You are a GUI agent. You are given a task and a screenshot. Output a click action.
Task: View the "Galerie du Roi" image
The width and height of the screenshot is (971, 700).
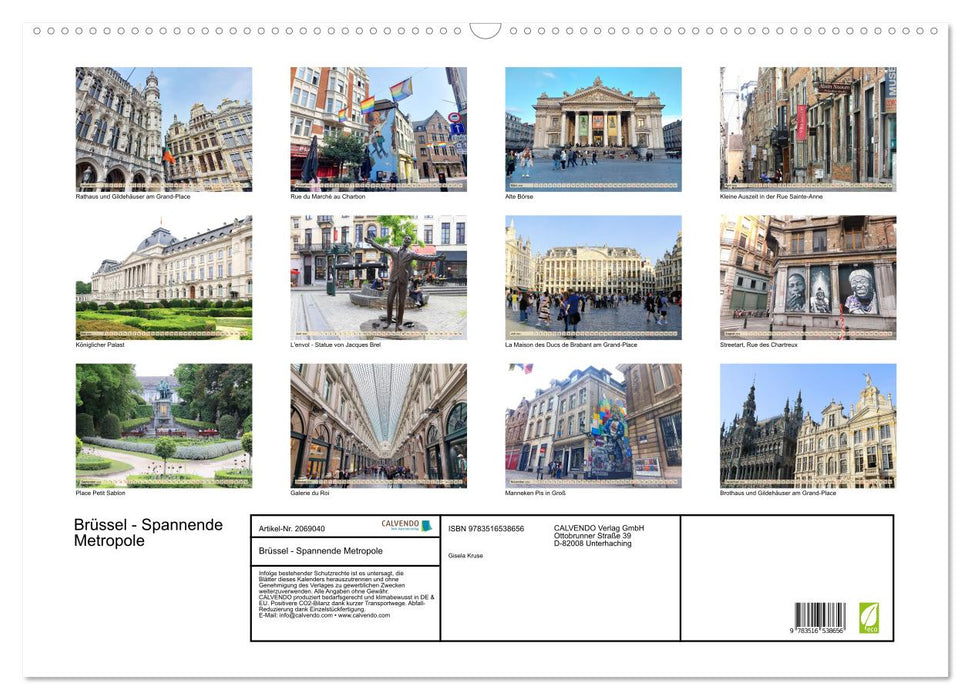(x=378, y=425)
